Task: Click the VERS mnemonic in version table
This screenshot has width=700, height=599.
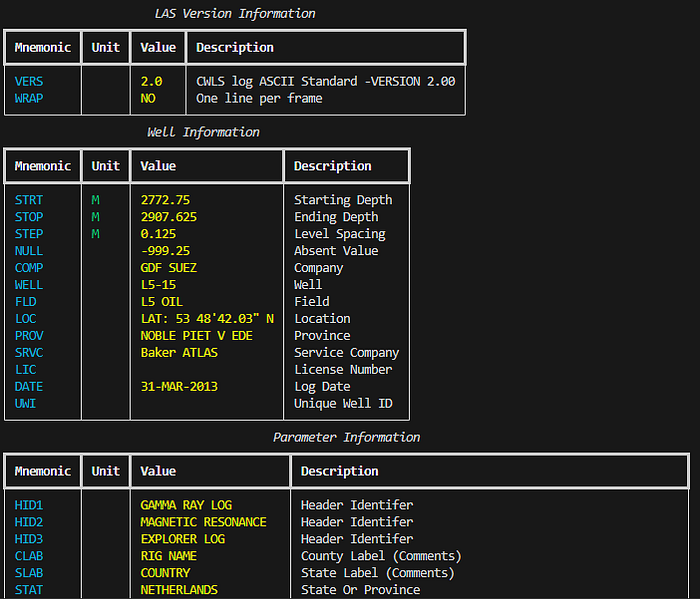Action: tap(29, 81)
